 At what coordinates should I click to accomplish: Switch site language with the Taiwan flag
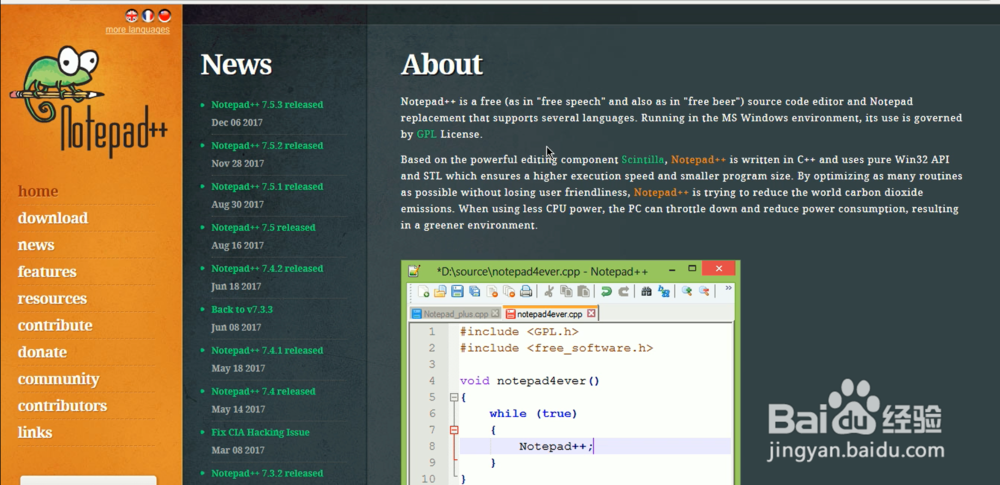[x=165, y=15]
